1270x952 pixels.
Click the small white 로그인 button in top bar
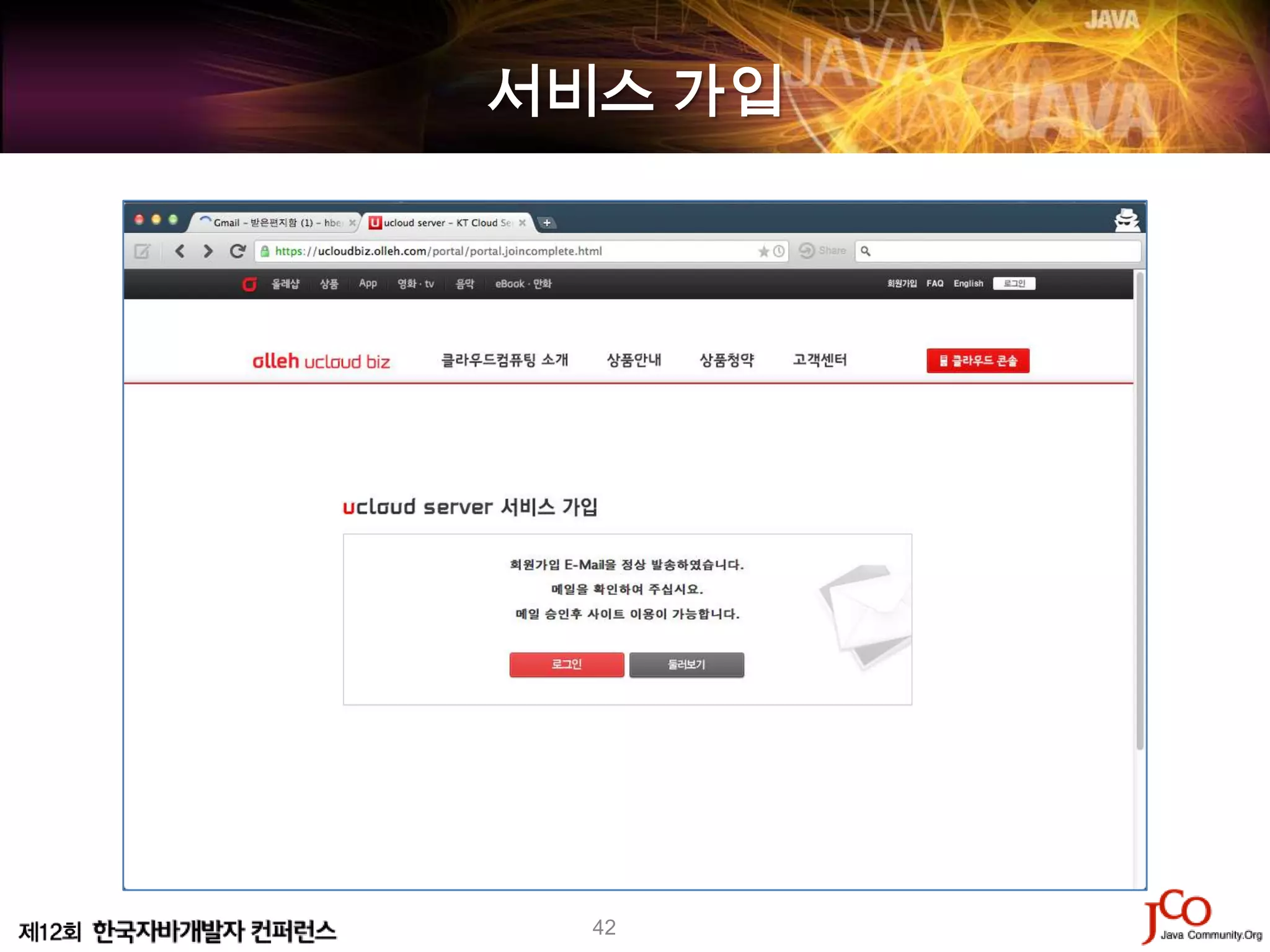click(1014, 283)
